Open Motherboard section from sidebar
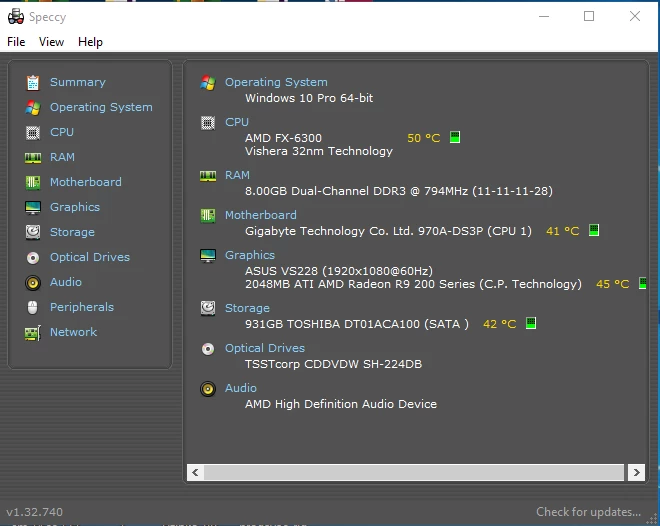The width and height of the screenshot is (660, 526). click(86, 182)
